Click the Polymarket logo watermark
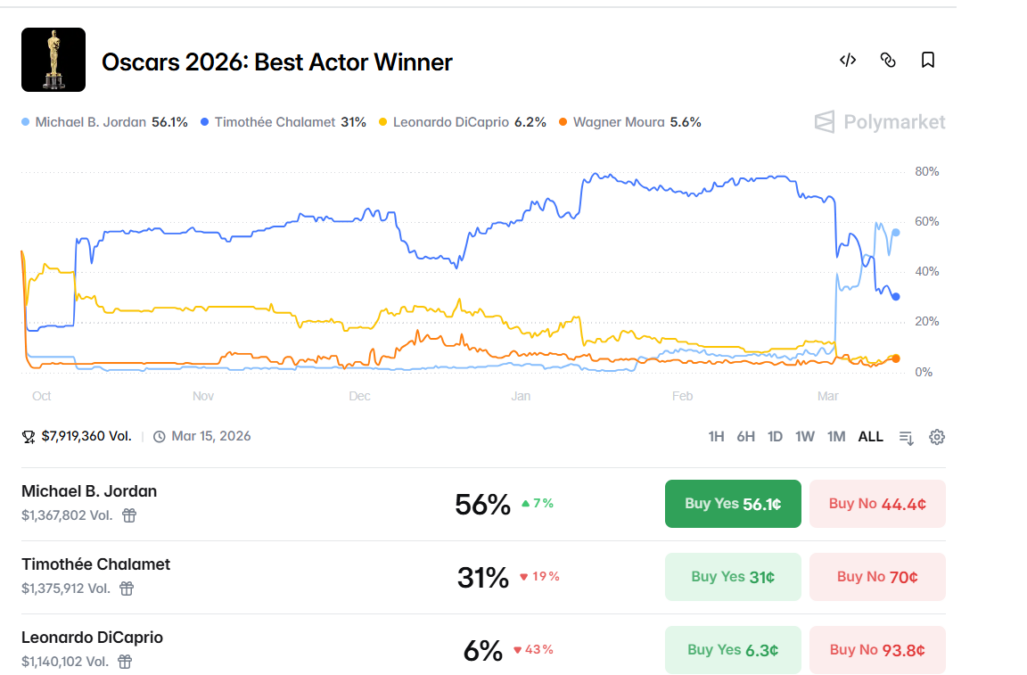This screenshot has height=675, width=1027. click(879, 122)
